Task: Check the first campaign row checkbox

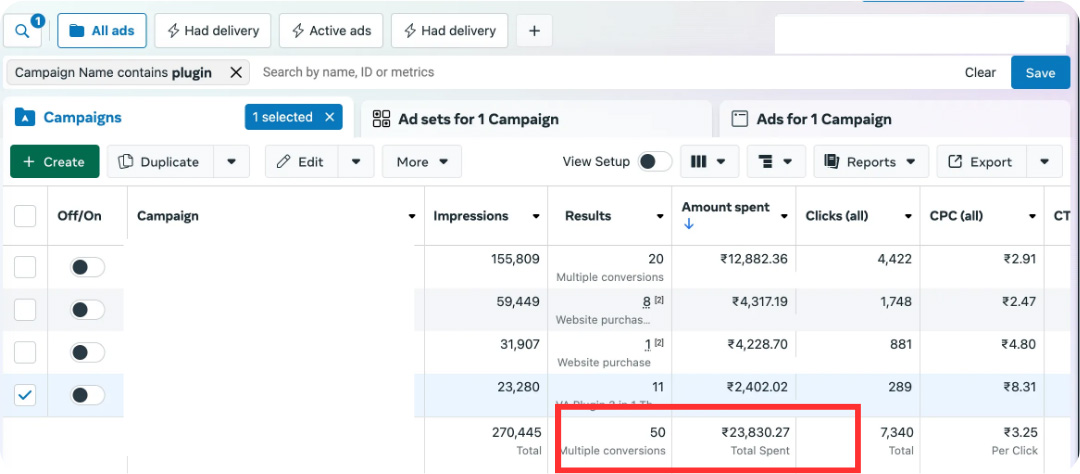Action: 25,267
